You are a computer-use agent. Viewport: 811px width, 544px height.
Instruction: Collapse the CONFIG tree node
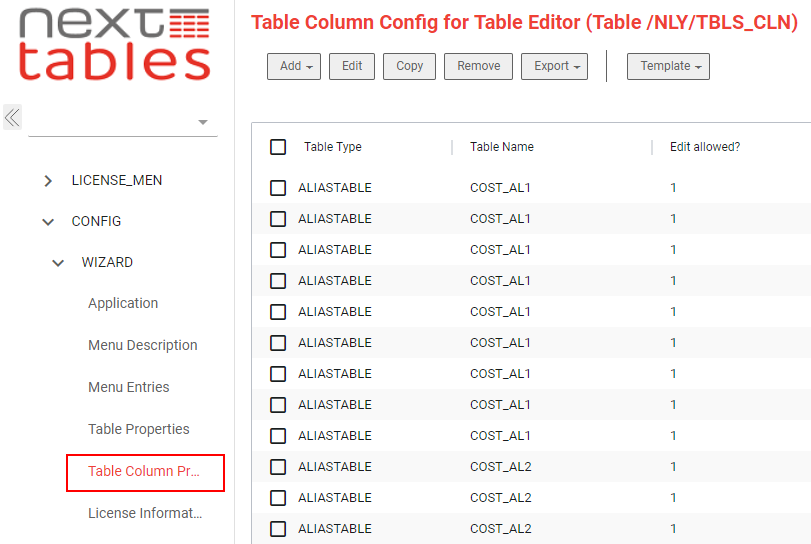(x=48, y=222)
